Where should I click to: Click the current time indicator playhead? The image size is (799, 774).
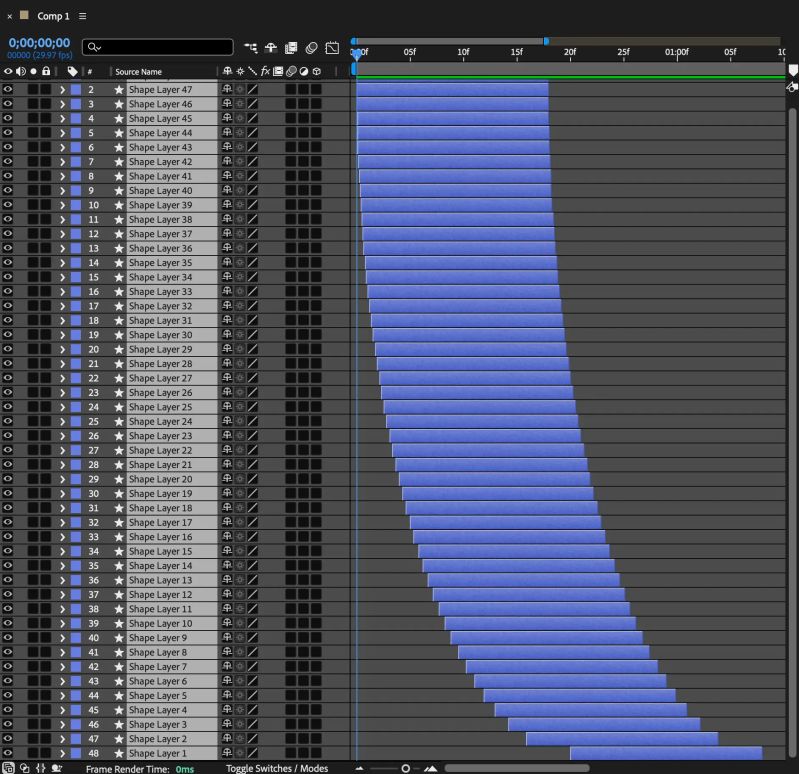pos(358,54)
